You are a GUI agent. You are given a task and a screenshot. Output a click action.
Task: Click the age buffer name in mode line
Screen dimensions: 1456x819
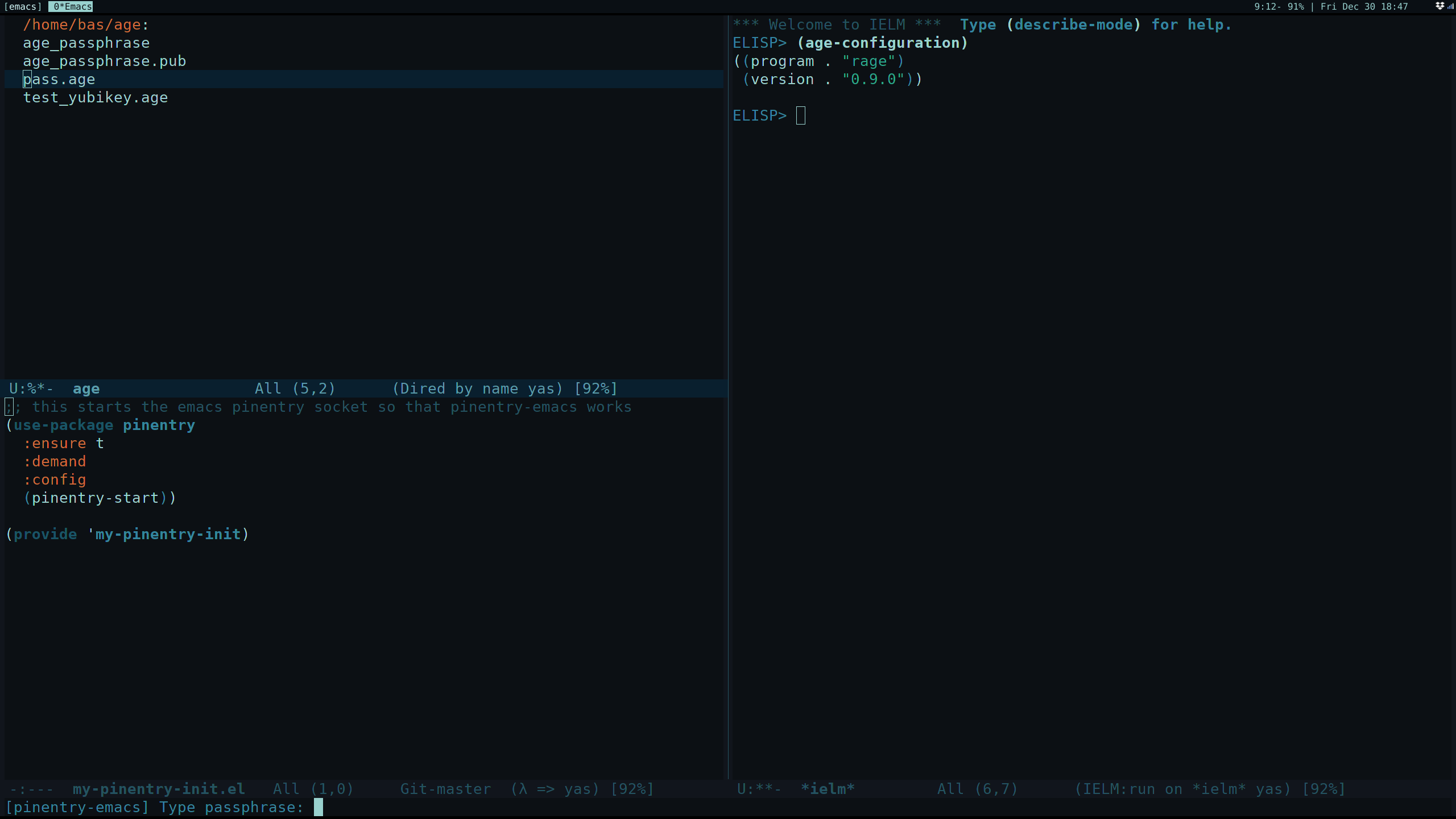(86, 389)
